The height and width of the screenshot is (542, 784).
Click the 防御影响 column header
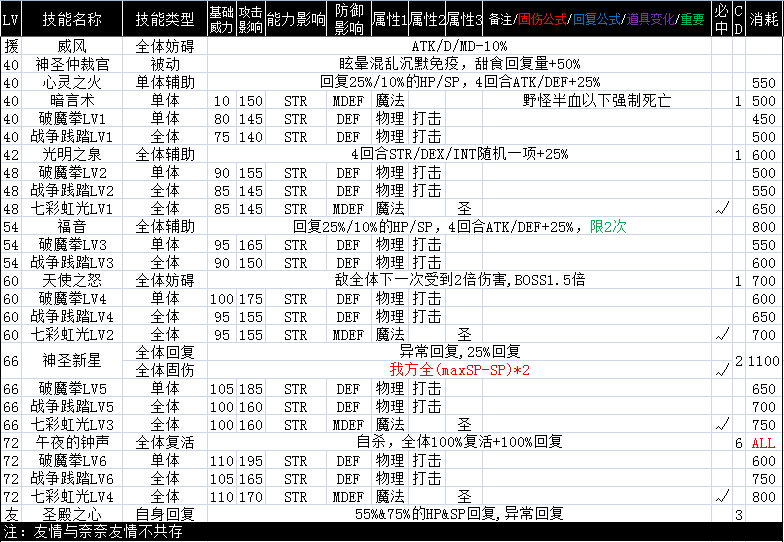349,19
